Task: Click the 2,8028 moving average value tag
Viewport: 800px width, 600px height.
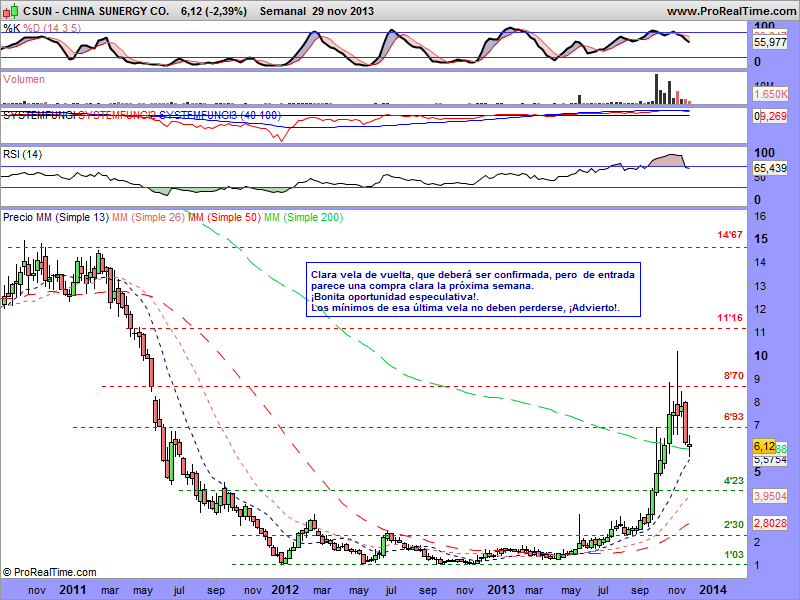Action: click(770, 523)
